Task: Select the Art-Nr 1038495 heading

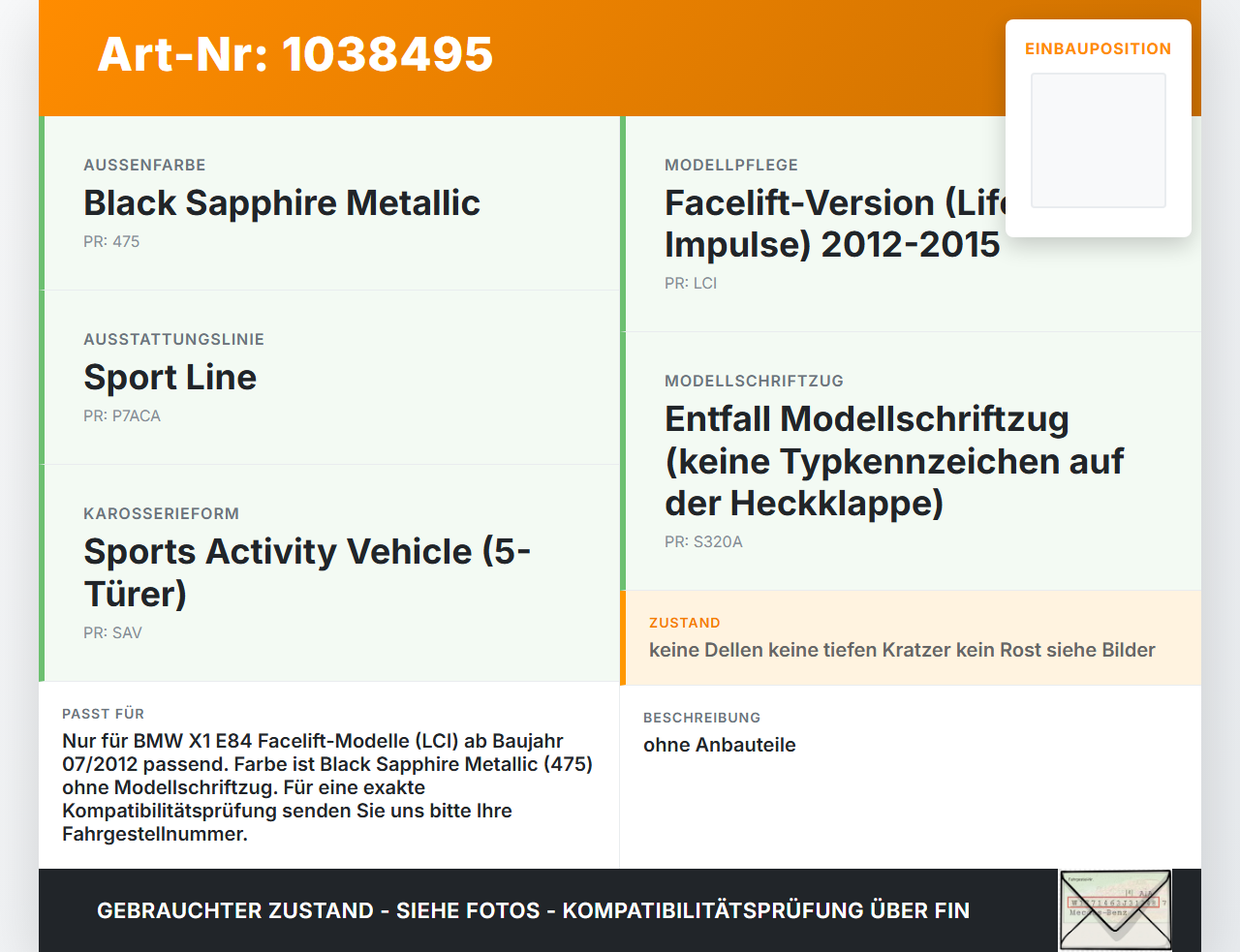Action: (295, 54)
